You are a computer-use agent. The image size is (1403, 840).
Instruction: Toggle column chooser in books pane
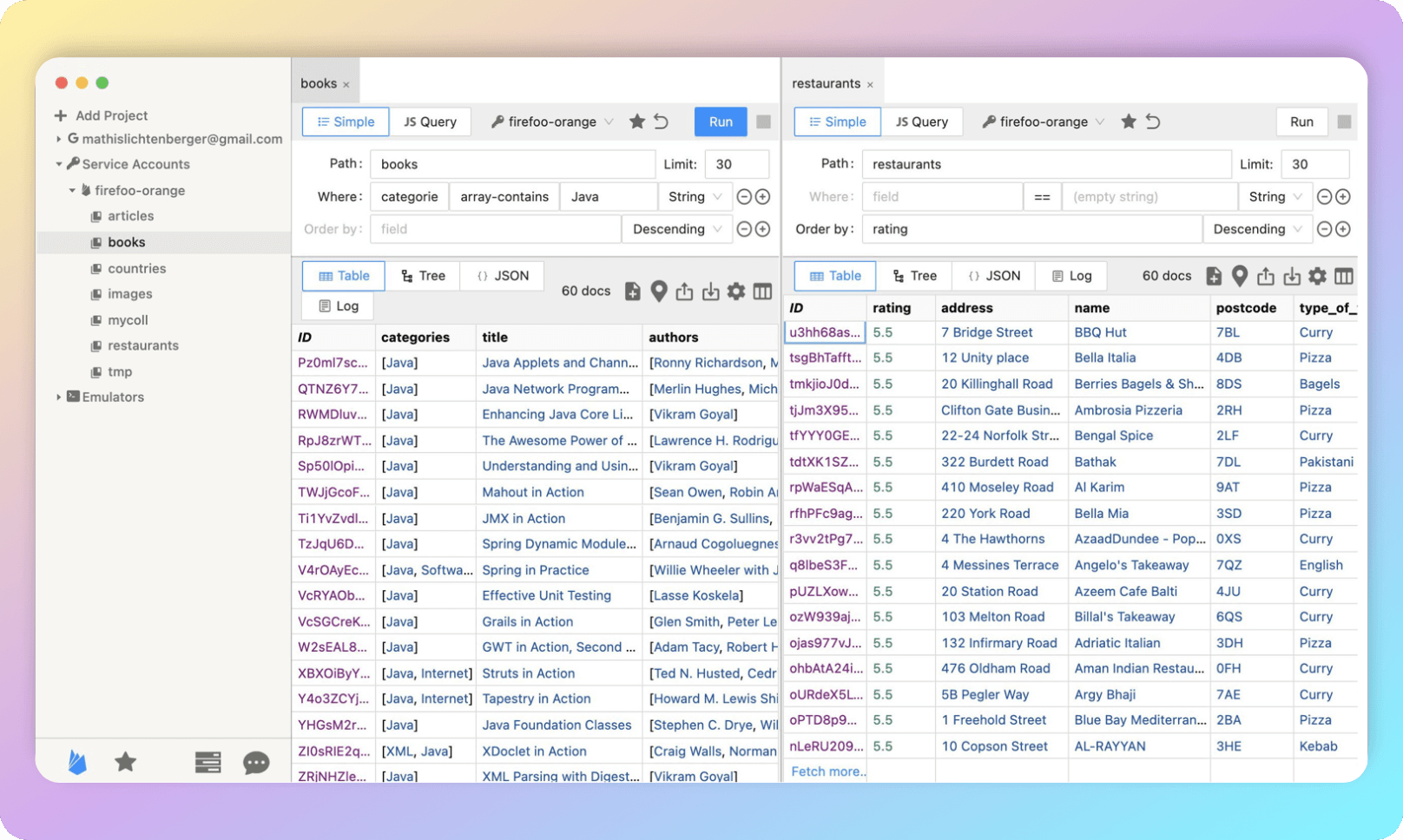762,292
